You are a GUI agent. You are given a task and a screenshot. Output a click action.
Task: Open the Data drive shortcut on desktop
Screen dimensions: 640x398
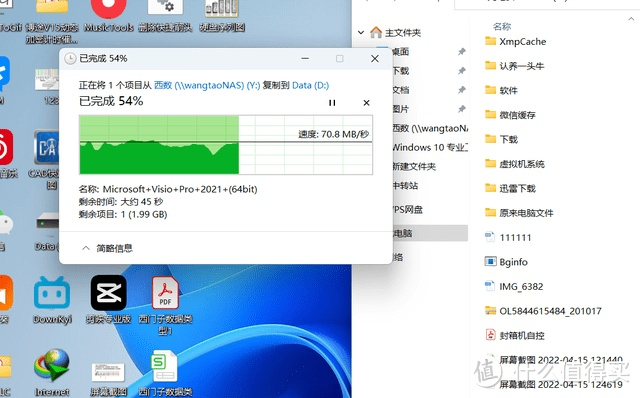(47, 231)
